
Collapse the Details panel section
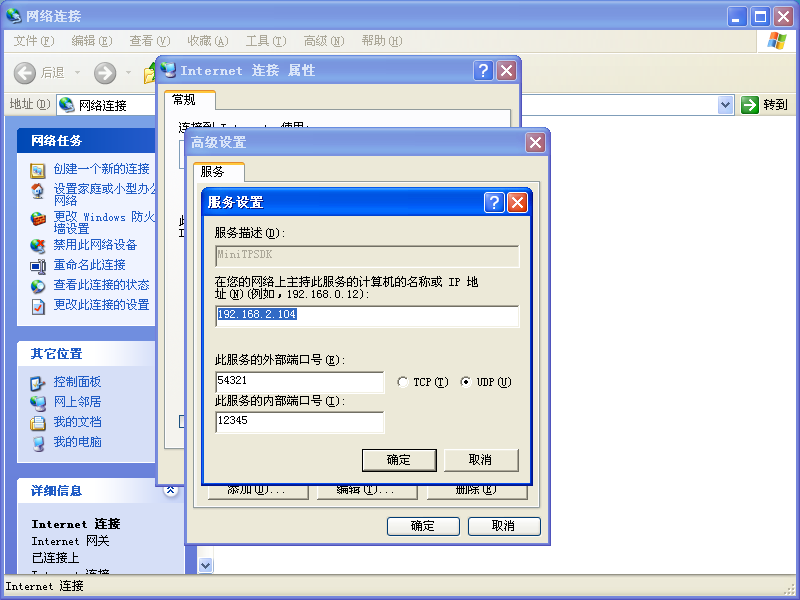coord(170,490)
